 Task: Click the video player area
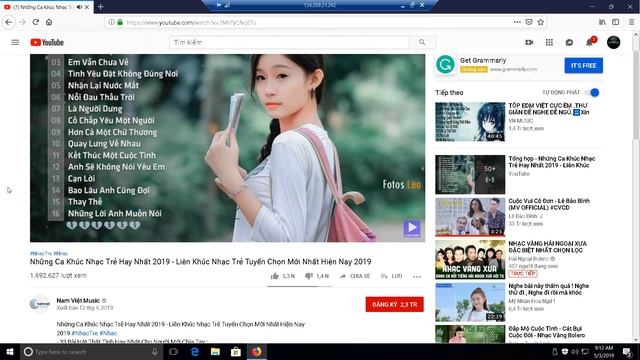[227, 148]
